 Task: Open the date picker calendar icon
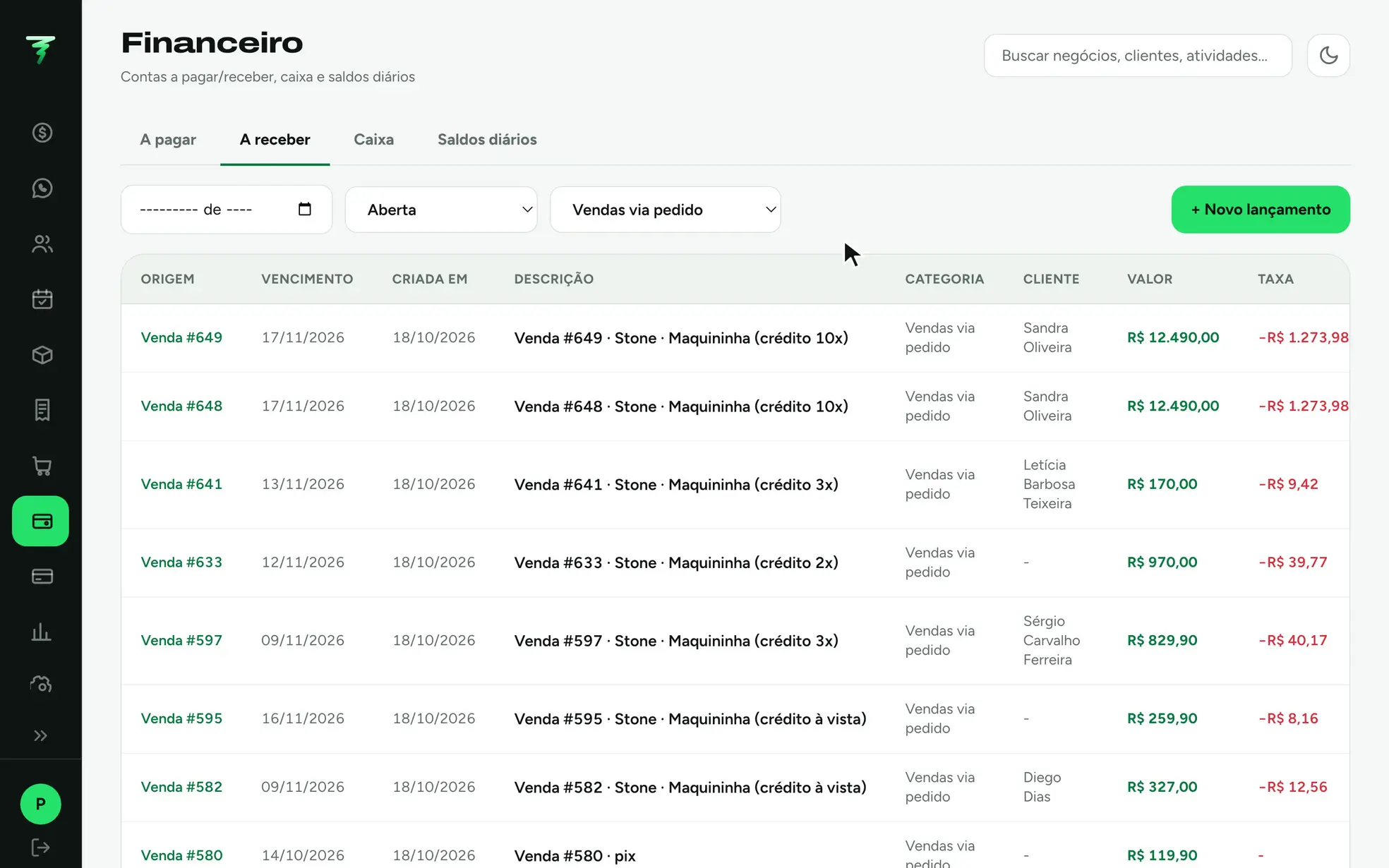pos(305,209)
